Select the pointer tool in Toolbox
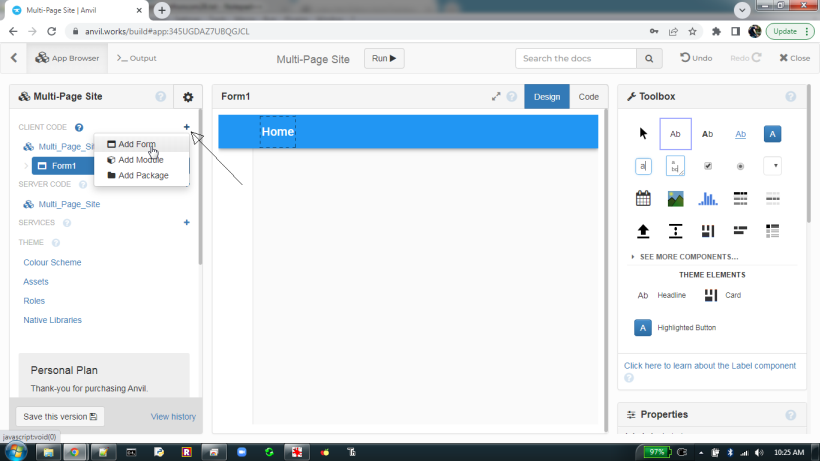This screenshot has width=820, height=461. point(643,134)
